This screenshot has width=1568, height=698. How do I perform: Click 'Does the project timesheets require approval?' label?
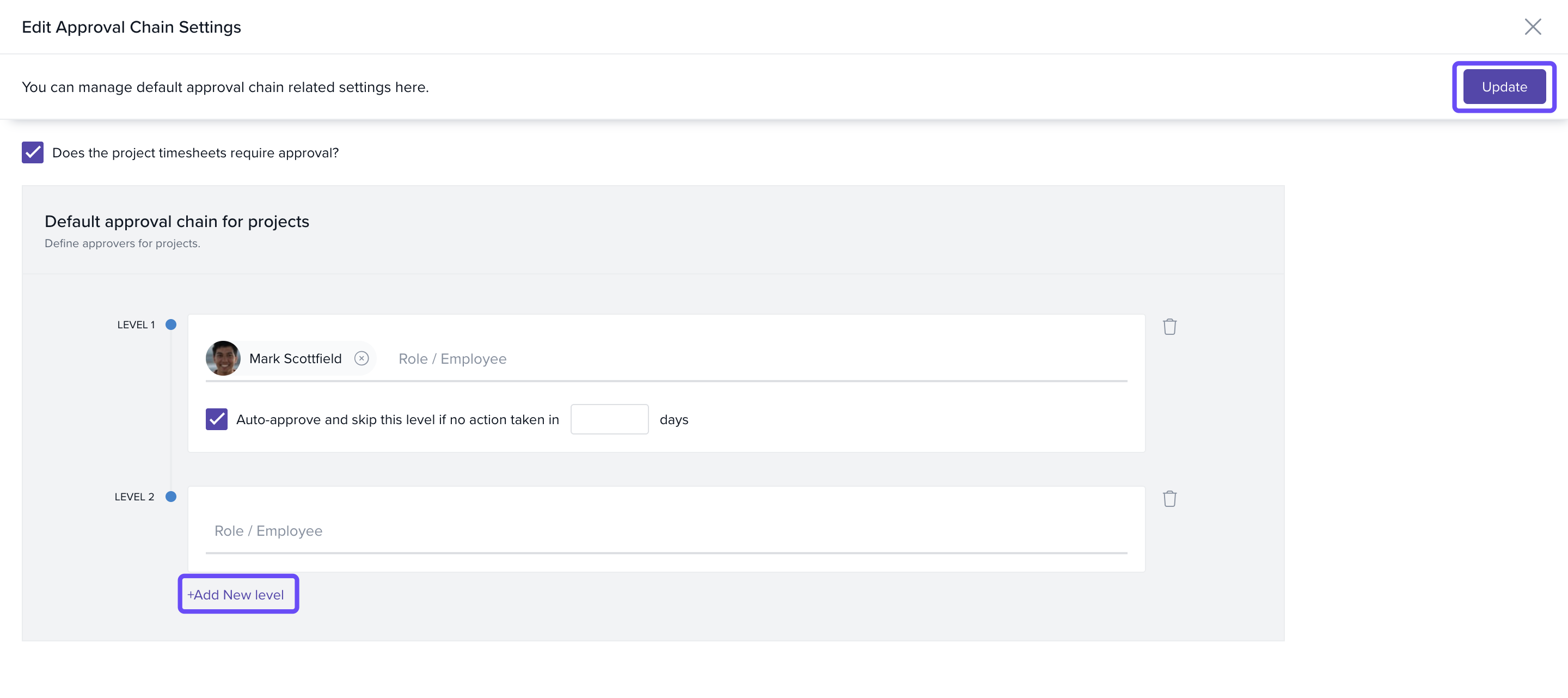195,153
